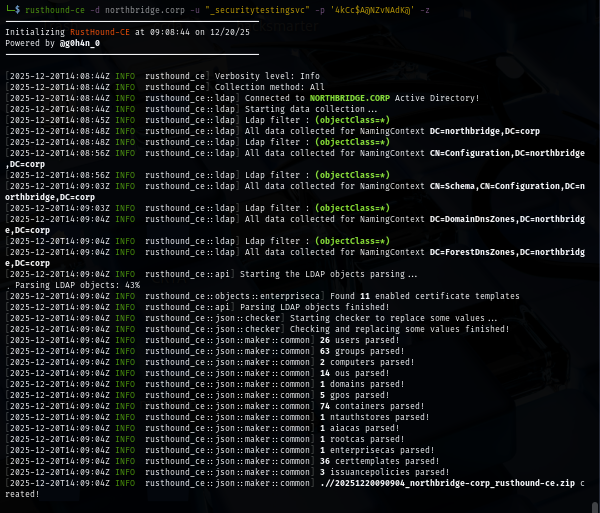Click the "63 groups parsed!" line
Image resolution: width=600 pixels, height=513 pixels.
[x=362, y=351]
